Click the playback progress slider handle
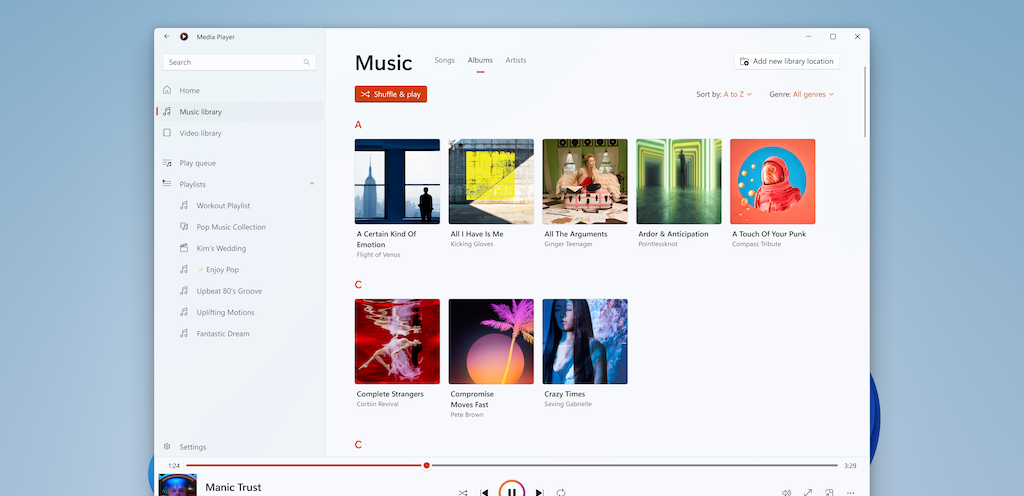This screenshot has height=496, width=1024. coord(427,465)
